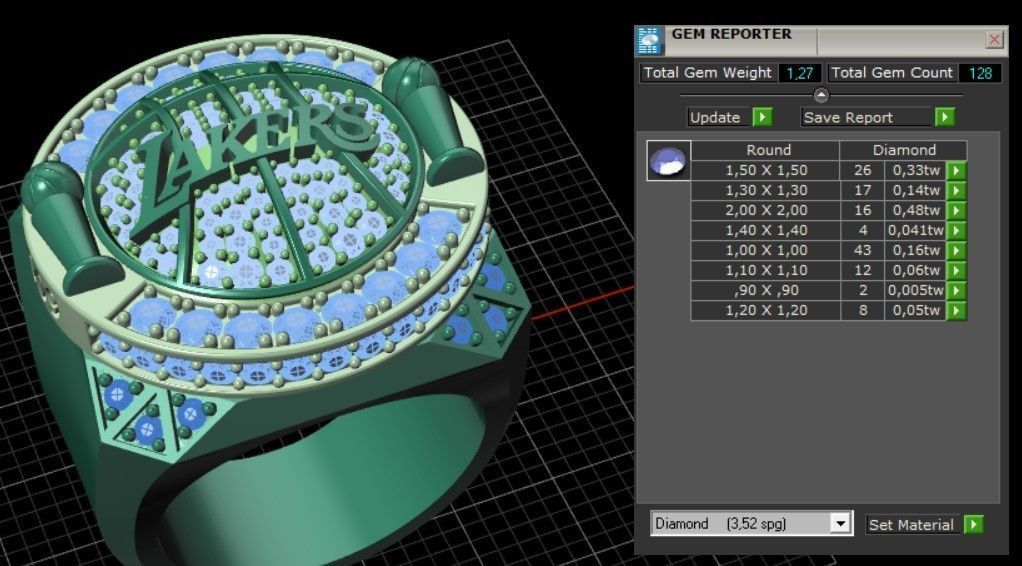Click the weight cell 0,48tw
Image resolution: width=1022 pixels, height=566 pixels.
916,211
